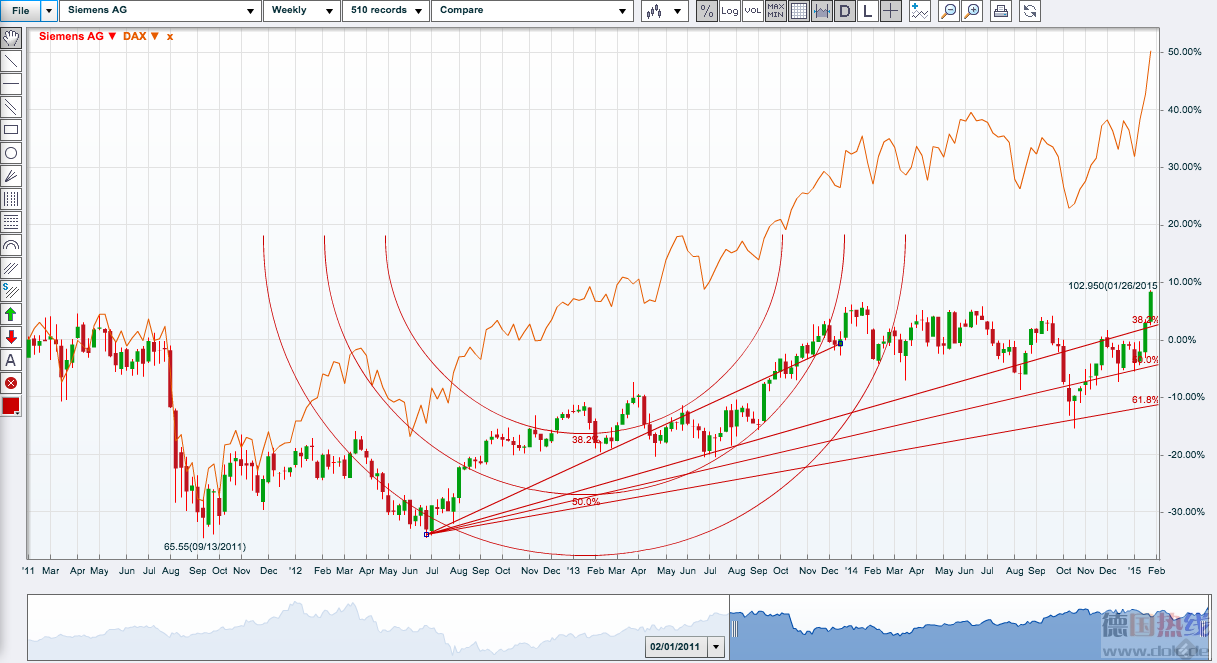Remove the DAX comparison with x

point(170,37)
